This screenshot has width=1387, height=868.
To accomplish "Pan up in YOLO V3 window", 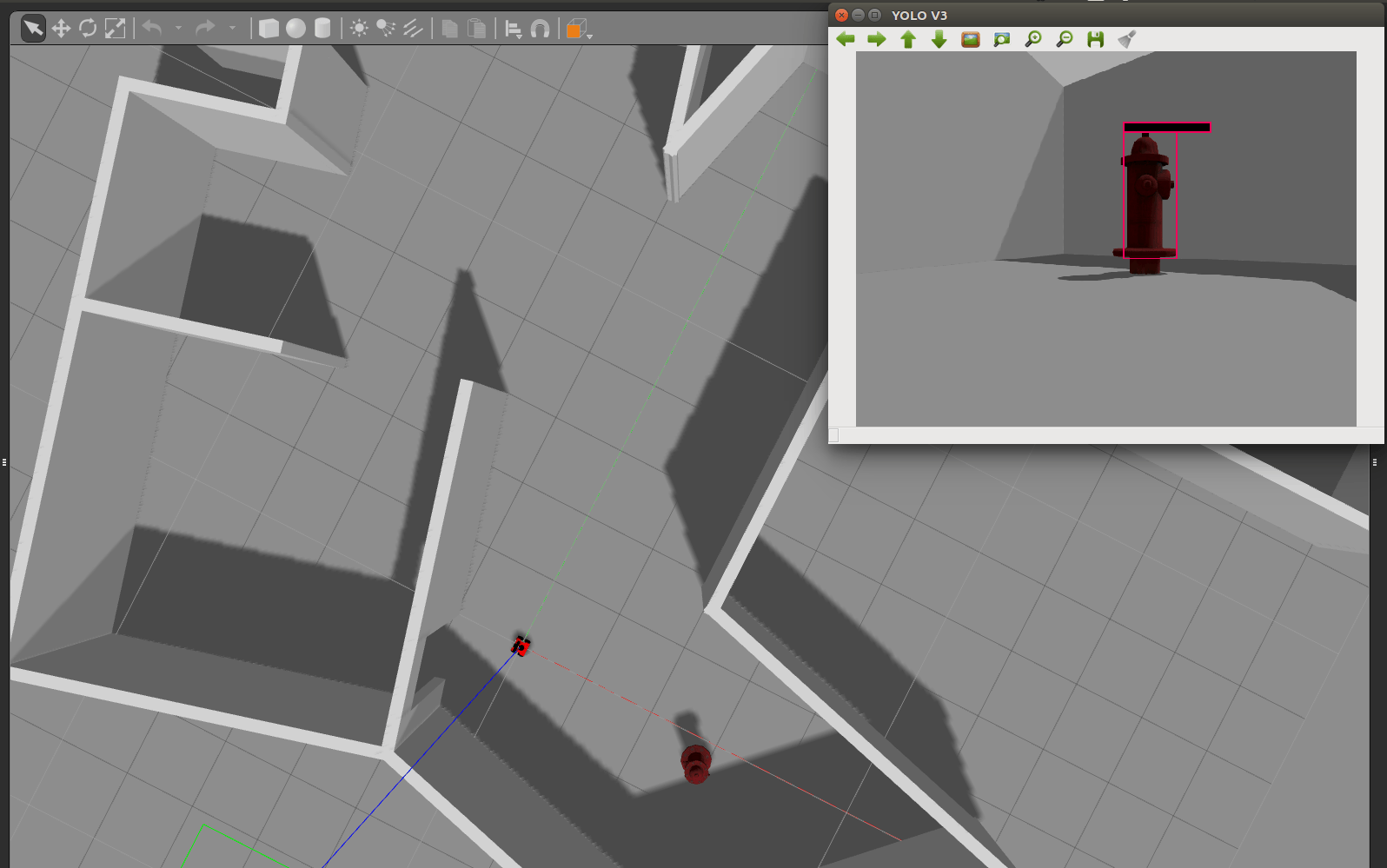I will (x=908, y=39).
